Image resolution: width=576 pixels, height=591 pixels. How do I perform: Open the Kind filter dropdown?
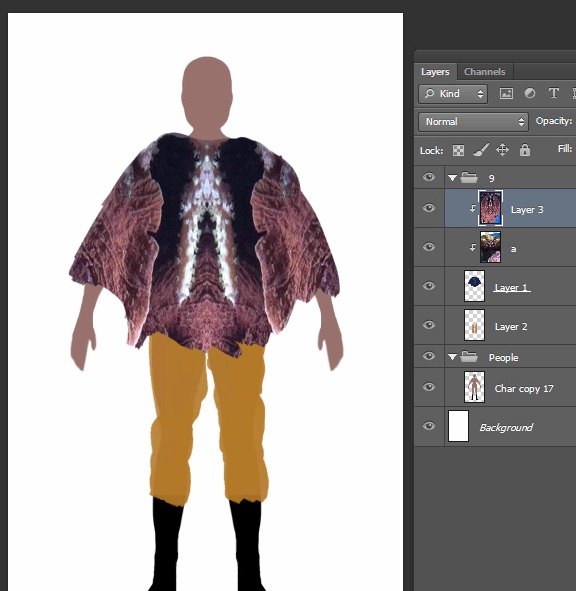coord(453,93)
